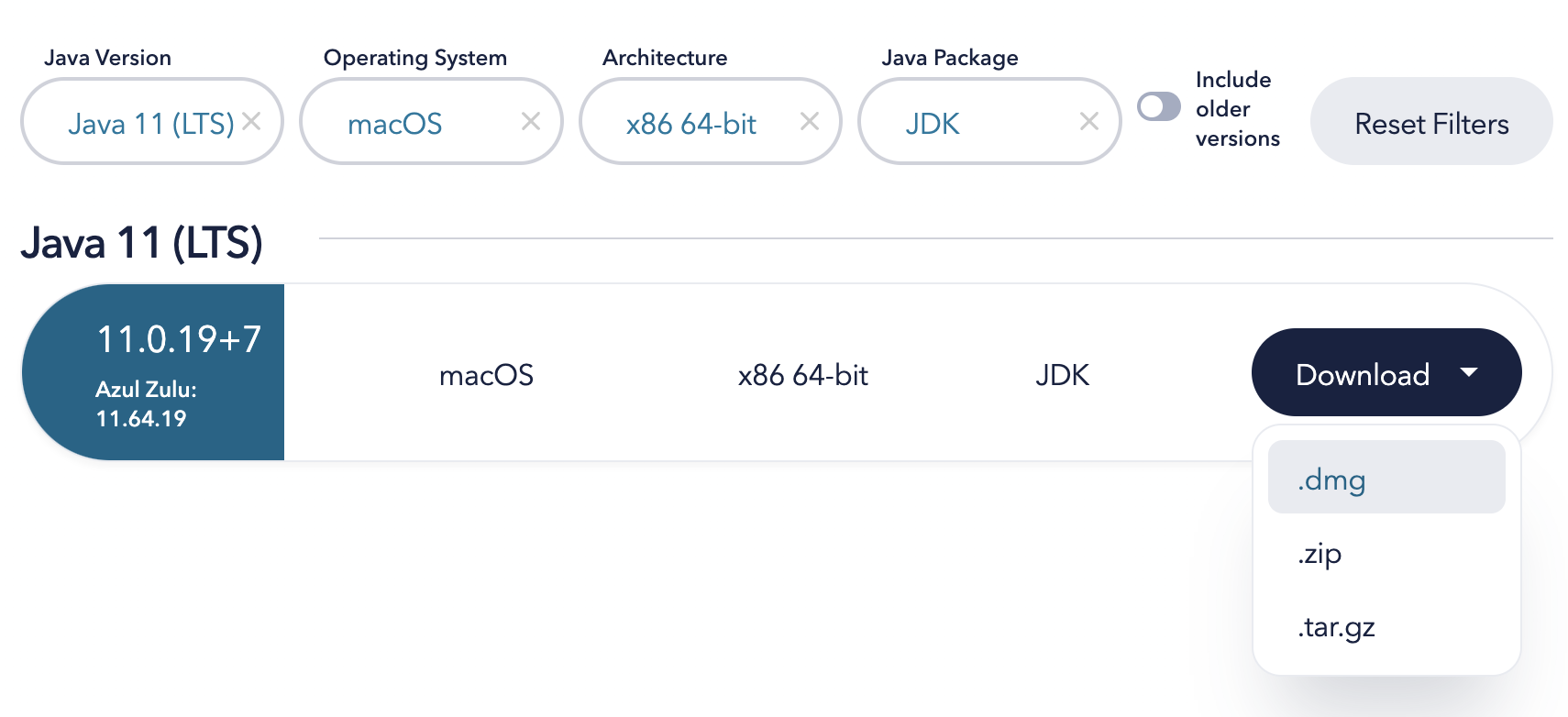Clear the Operating System filter

(531, 121)
